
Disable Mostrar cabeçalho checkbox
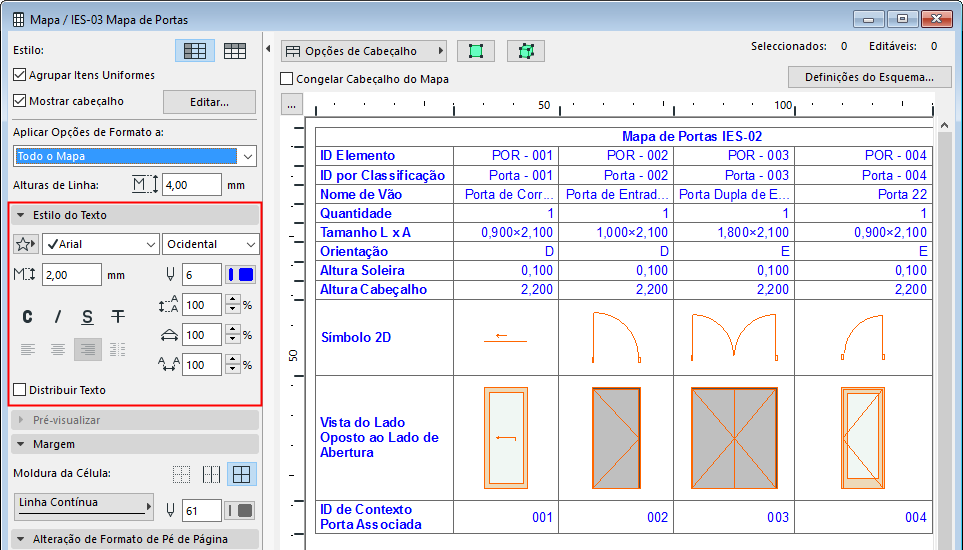20,101
